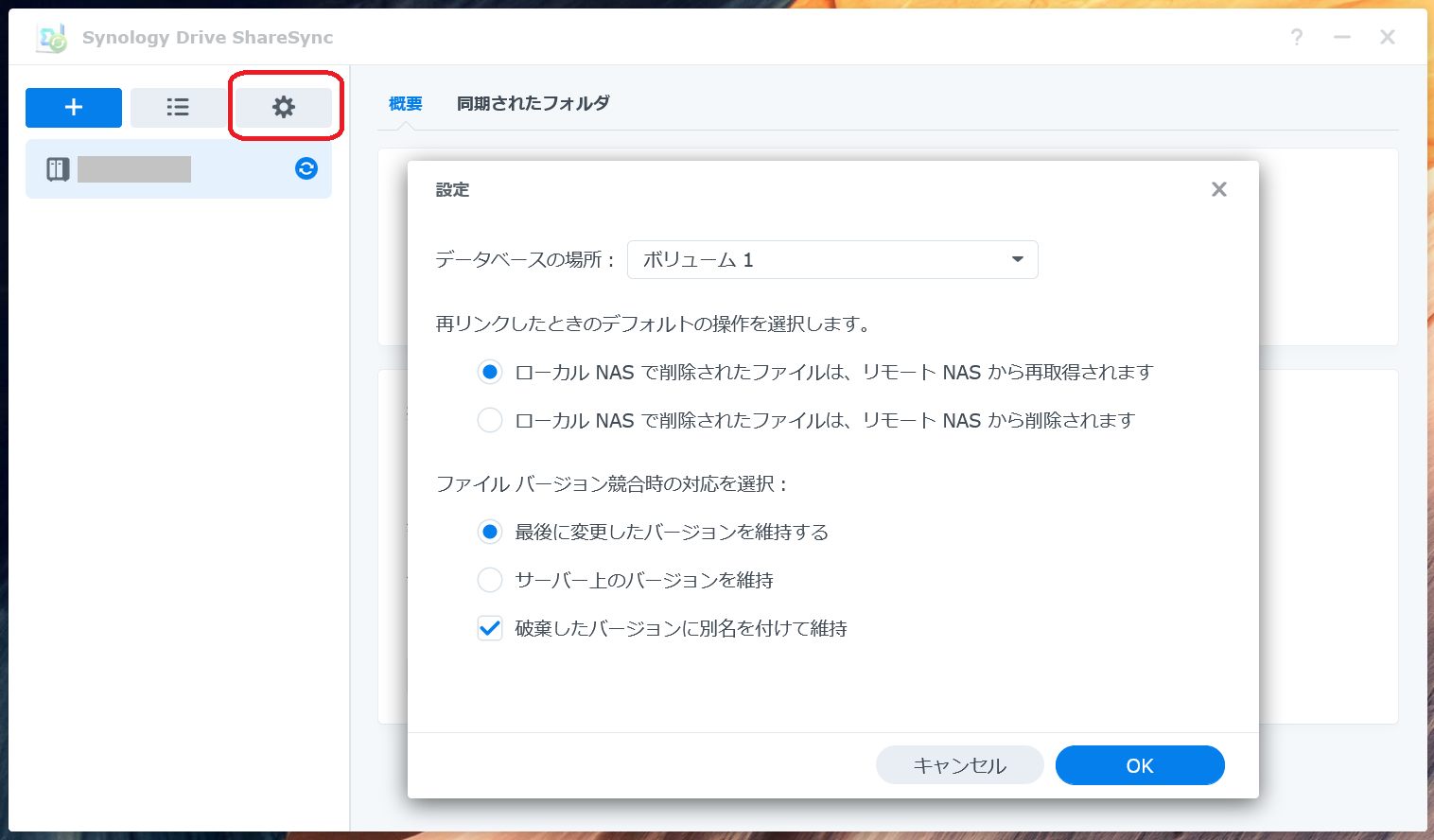This screenshot has width=1434, height=840.
Task: Switch to the 同期されたフォルダ tab
Action: [533, 103]
